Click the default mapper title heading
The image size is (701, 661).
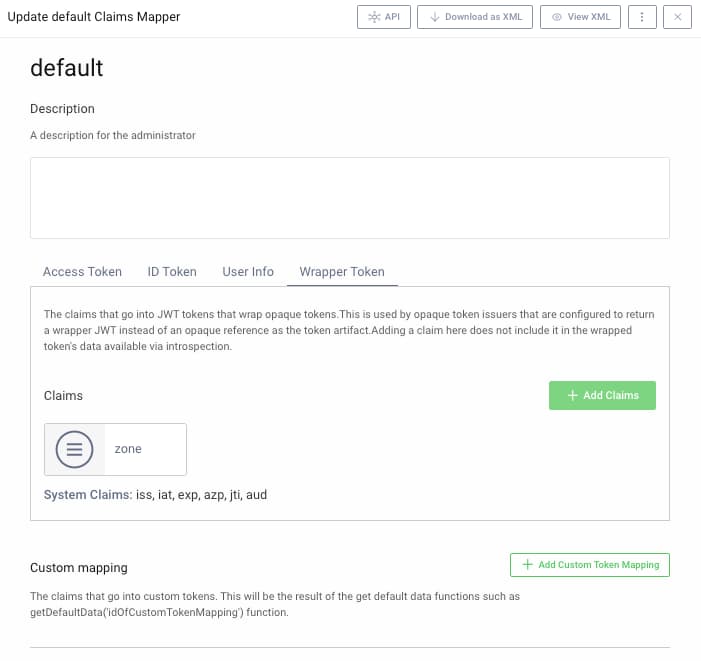(x=67, y=68)
